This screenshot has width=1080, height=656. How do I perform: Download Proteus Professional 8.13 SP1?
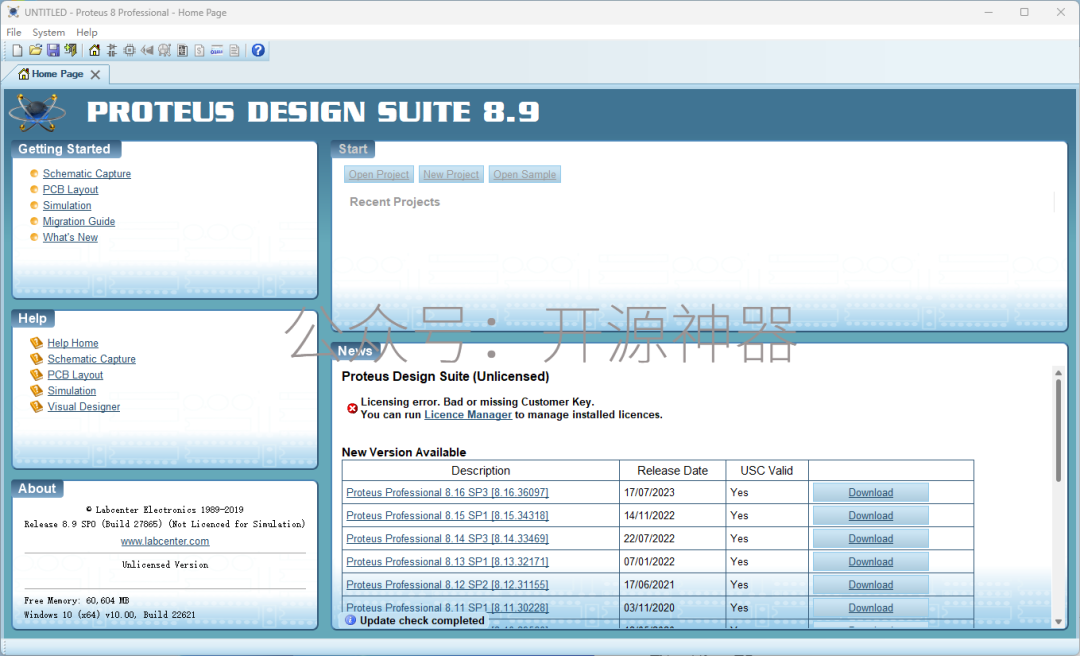point(871,562)
